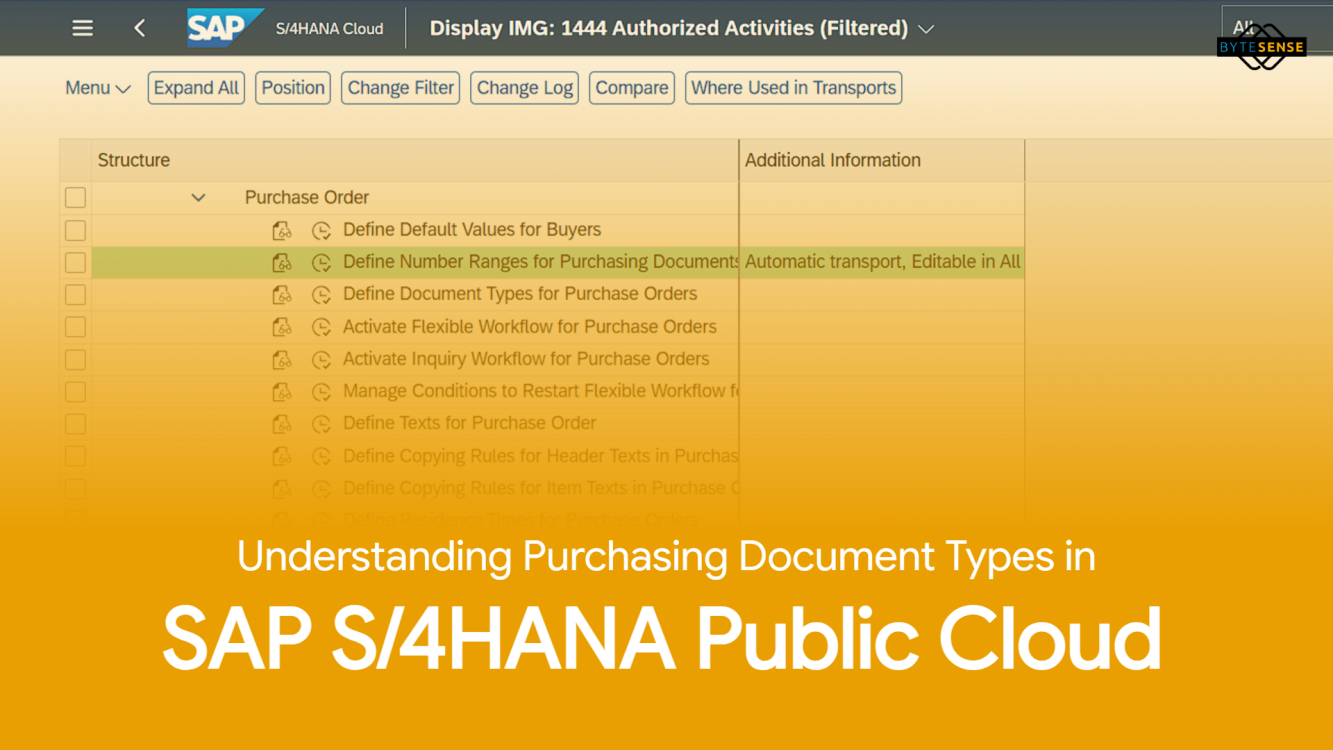1333x750 pixels.
Task: Open documentation icon for Copying Rules for Header Texts
Action: pyautogui.click(x=282, y=456)
